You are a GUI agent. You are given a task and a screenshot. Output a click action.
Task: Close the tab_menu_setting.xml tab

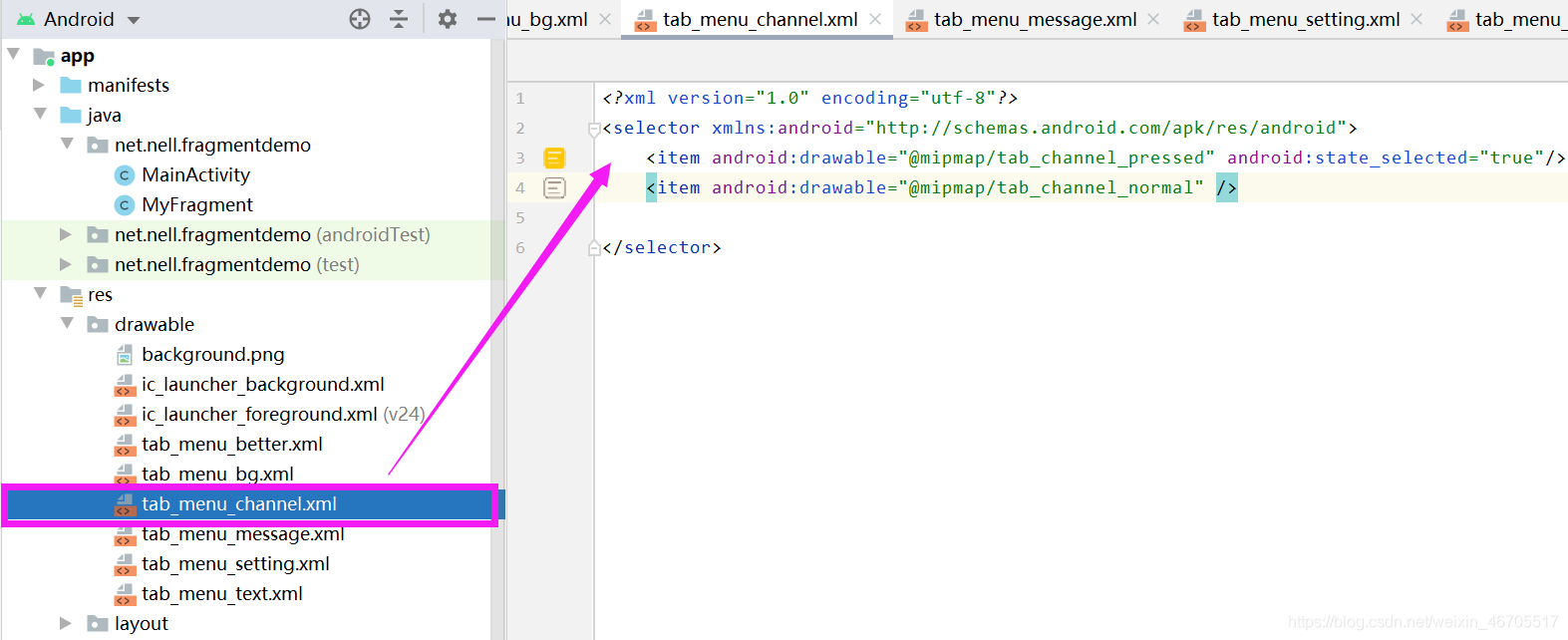[x=1416, y=19]
